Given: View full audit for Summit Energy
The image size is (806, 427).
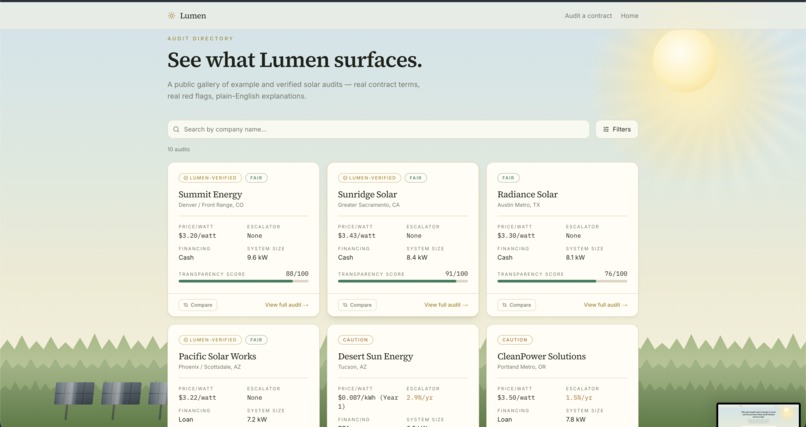Looking at the screenshot, I should point(287,305).
